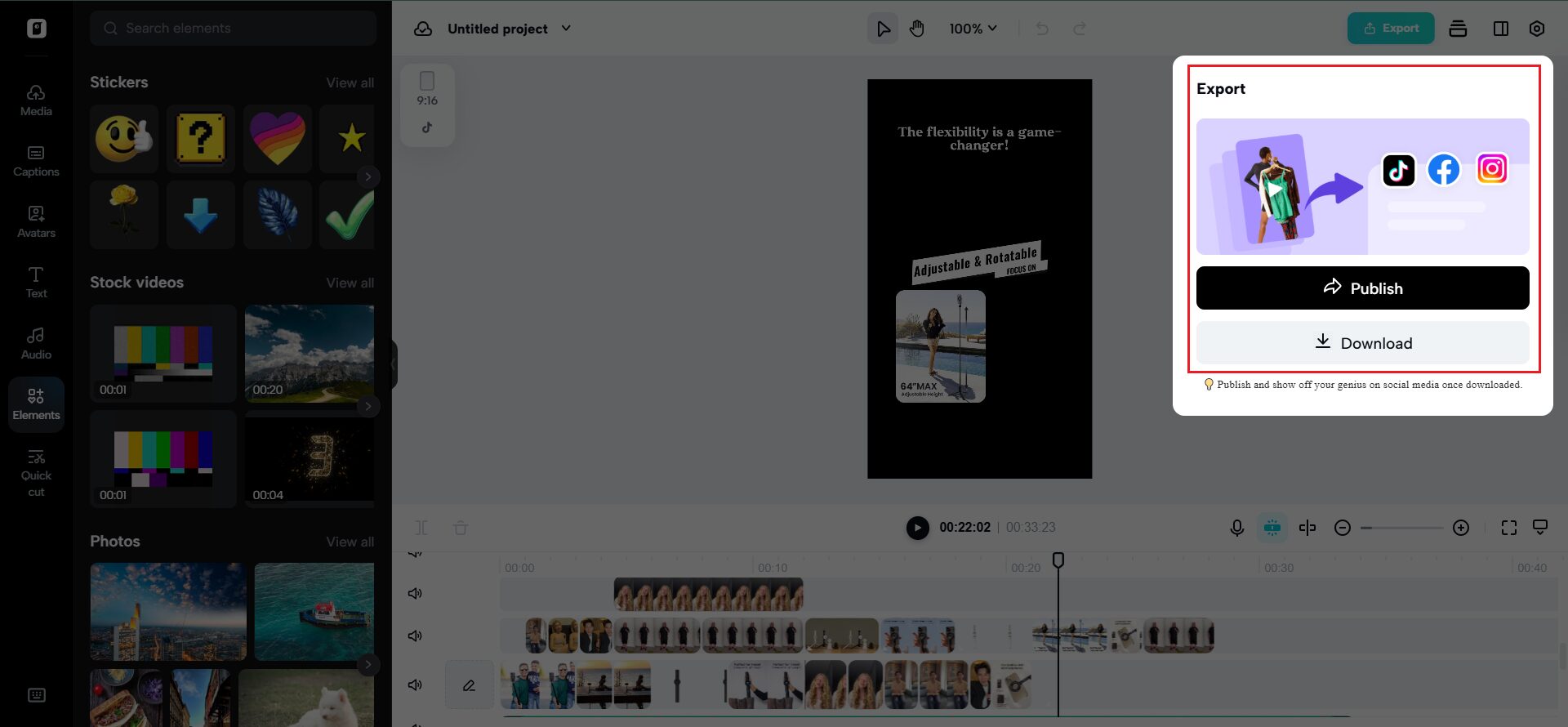Click the TikTok platform icon under ratio
1568x727 pixels.
(427, 127)
